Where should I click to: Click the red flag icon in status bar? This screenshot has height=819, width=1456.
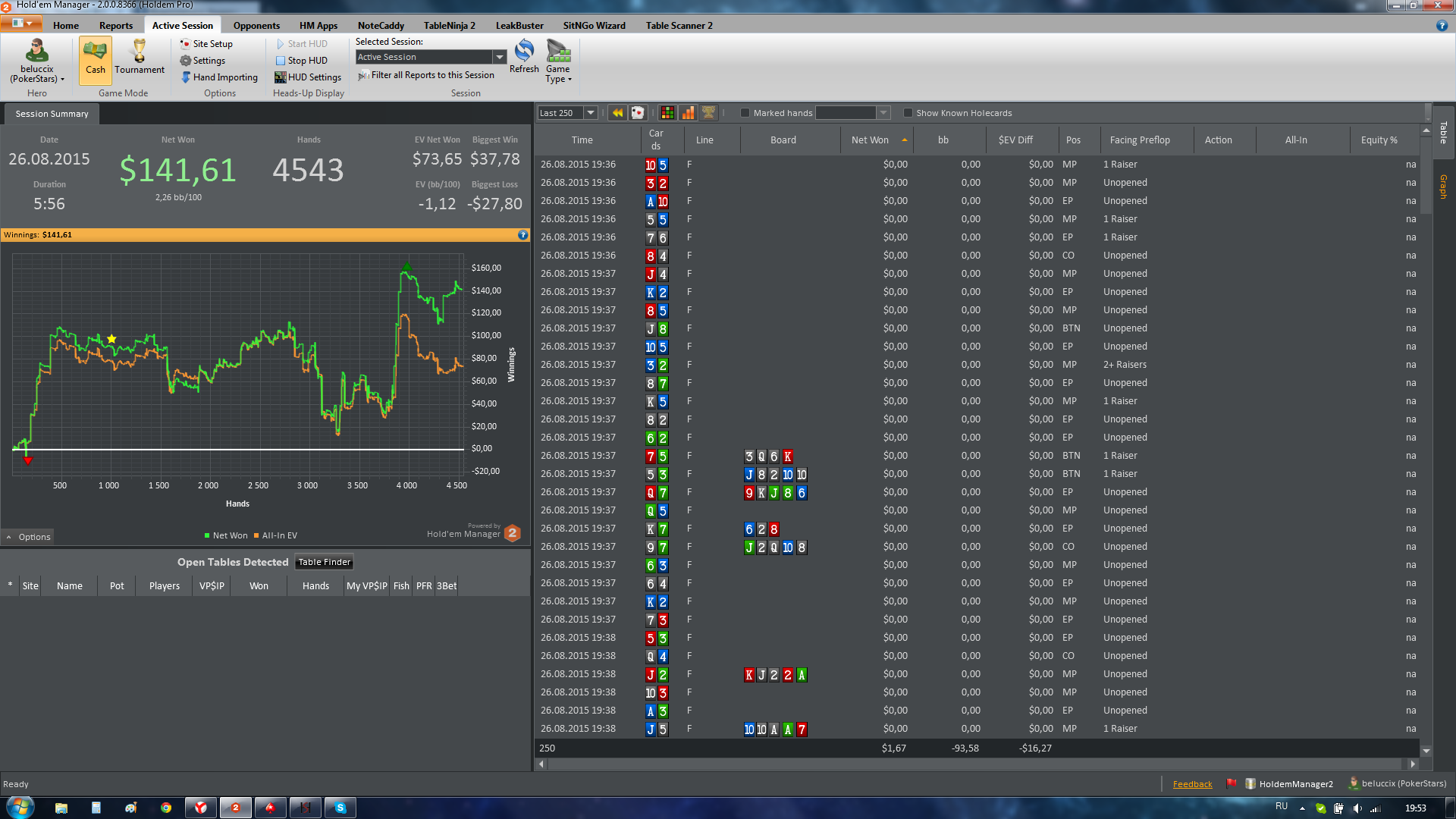click(x=1231, y=783)
